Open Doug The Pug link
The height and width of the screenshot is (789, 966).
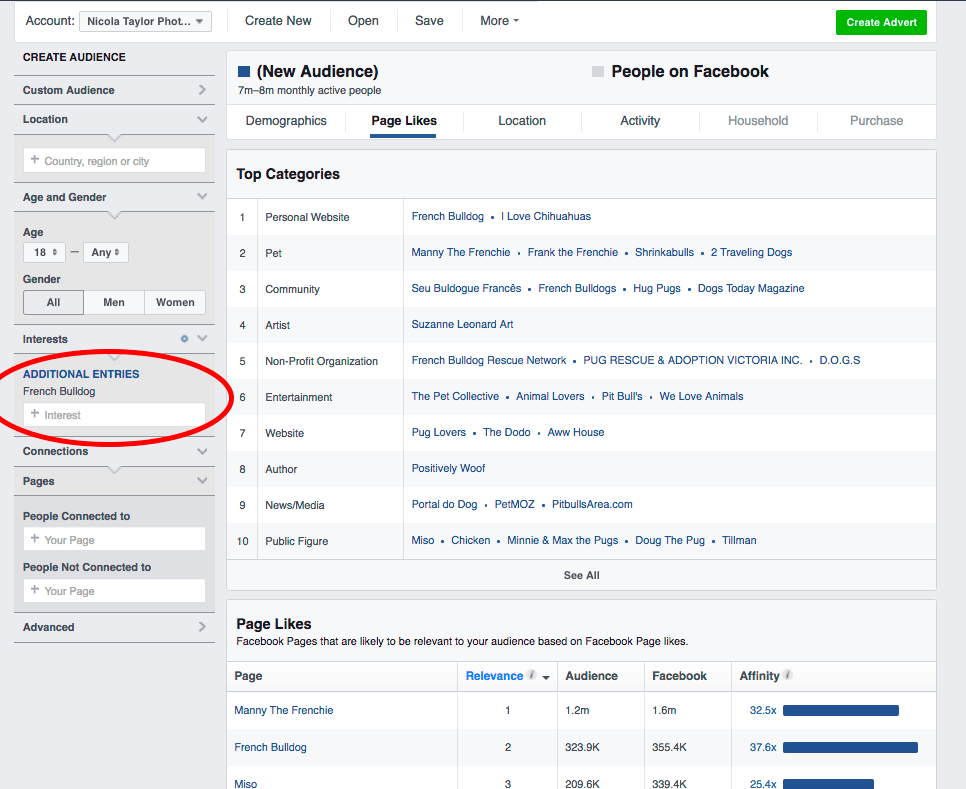670,540
